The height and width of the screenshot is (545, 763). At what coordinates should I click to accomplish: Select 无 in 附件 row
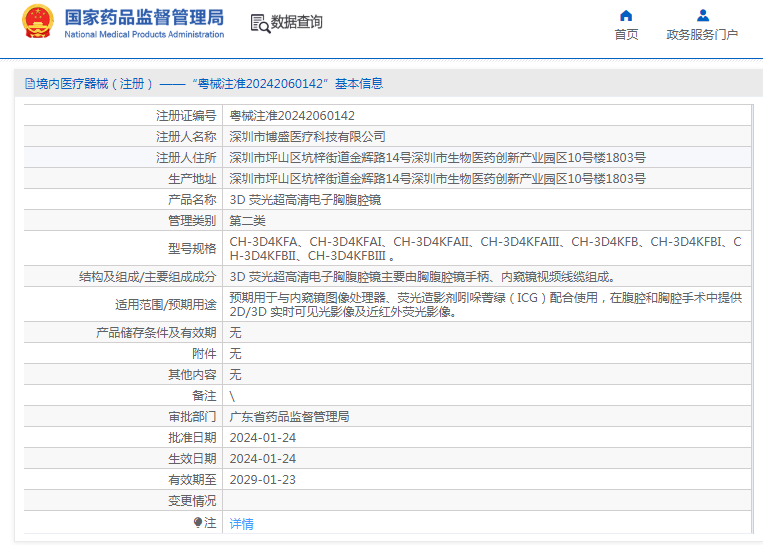235,353
